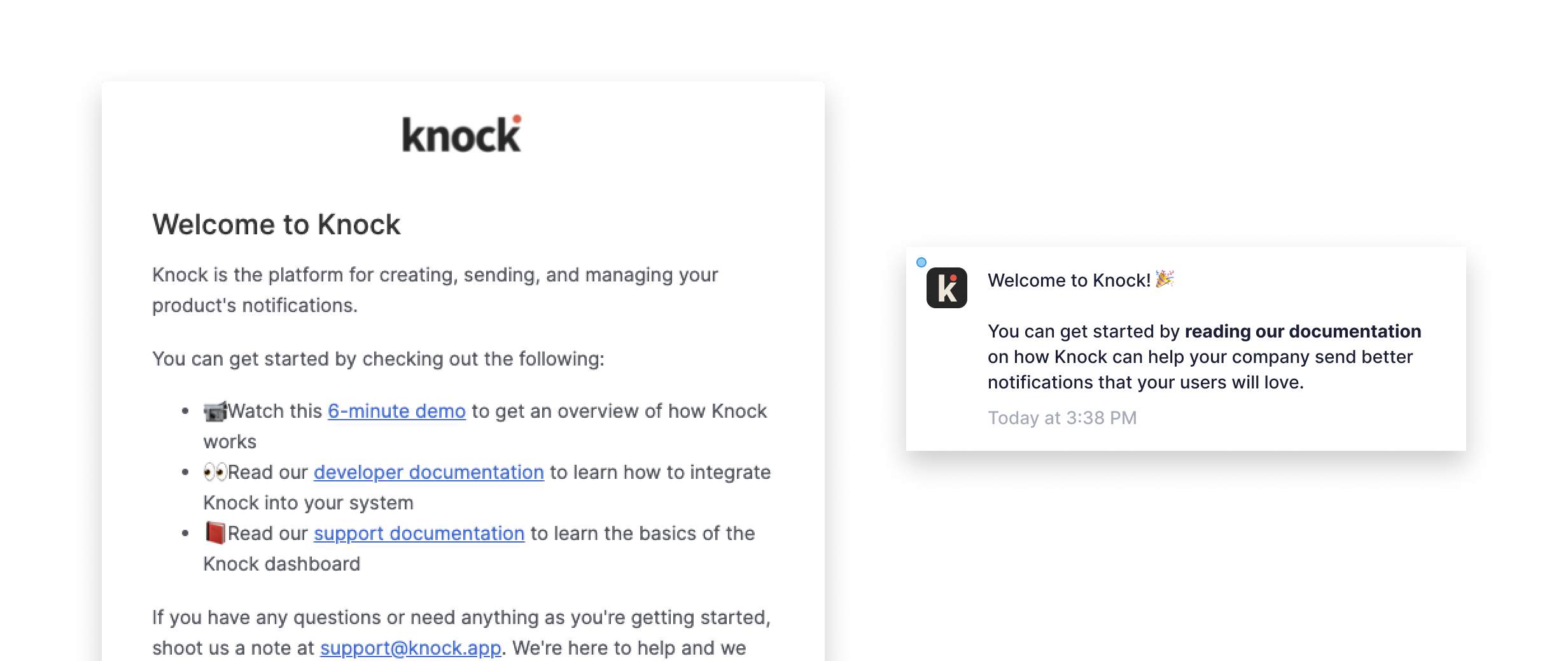
Task: Click the 'If you have any questions' paragraph
Action: [461, 633]
